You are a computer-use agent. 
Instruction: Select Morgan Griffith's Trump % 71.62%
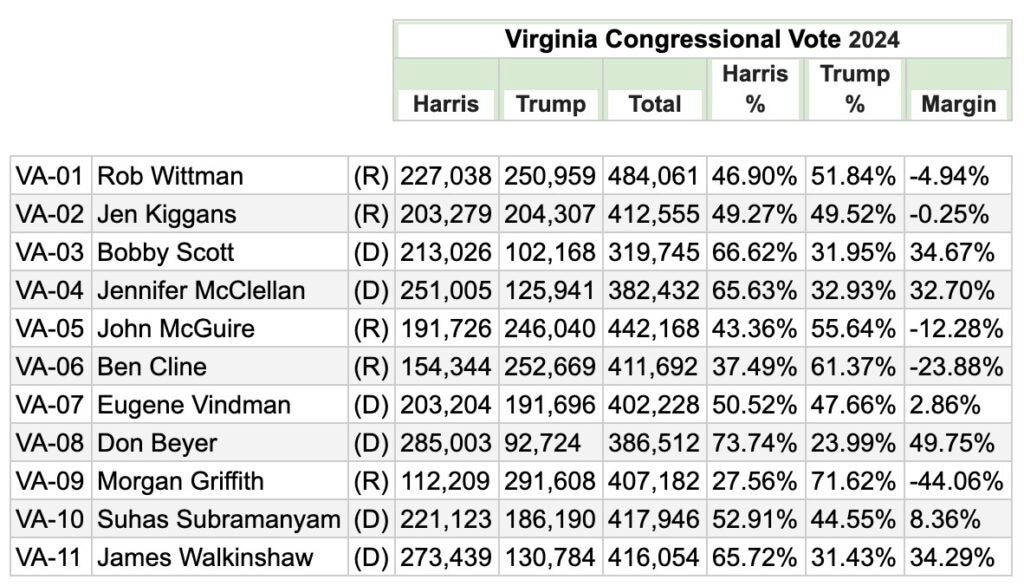(854, 481)
